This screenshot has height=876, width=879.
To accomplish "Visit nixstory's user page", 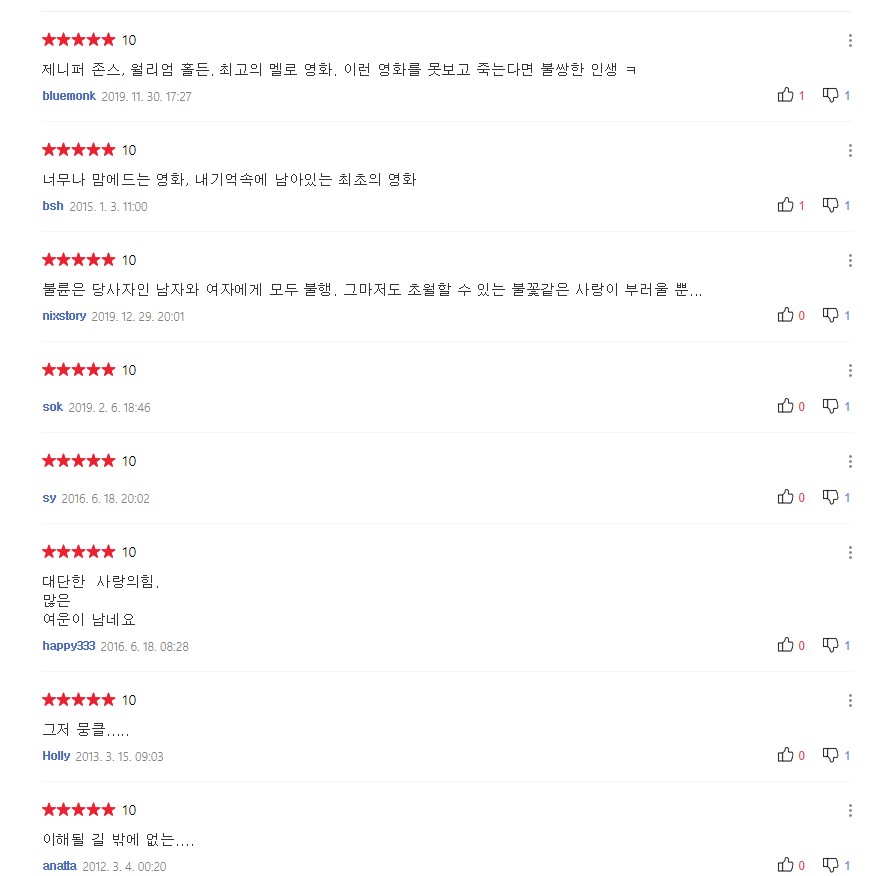I will (64, 316).
